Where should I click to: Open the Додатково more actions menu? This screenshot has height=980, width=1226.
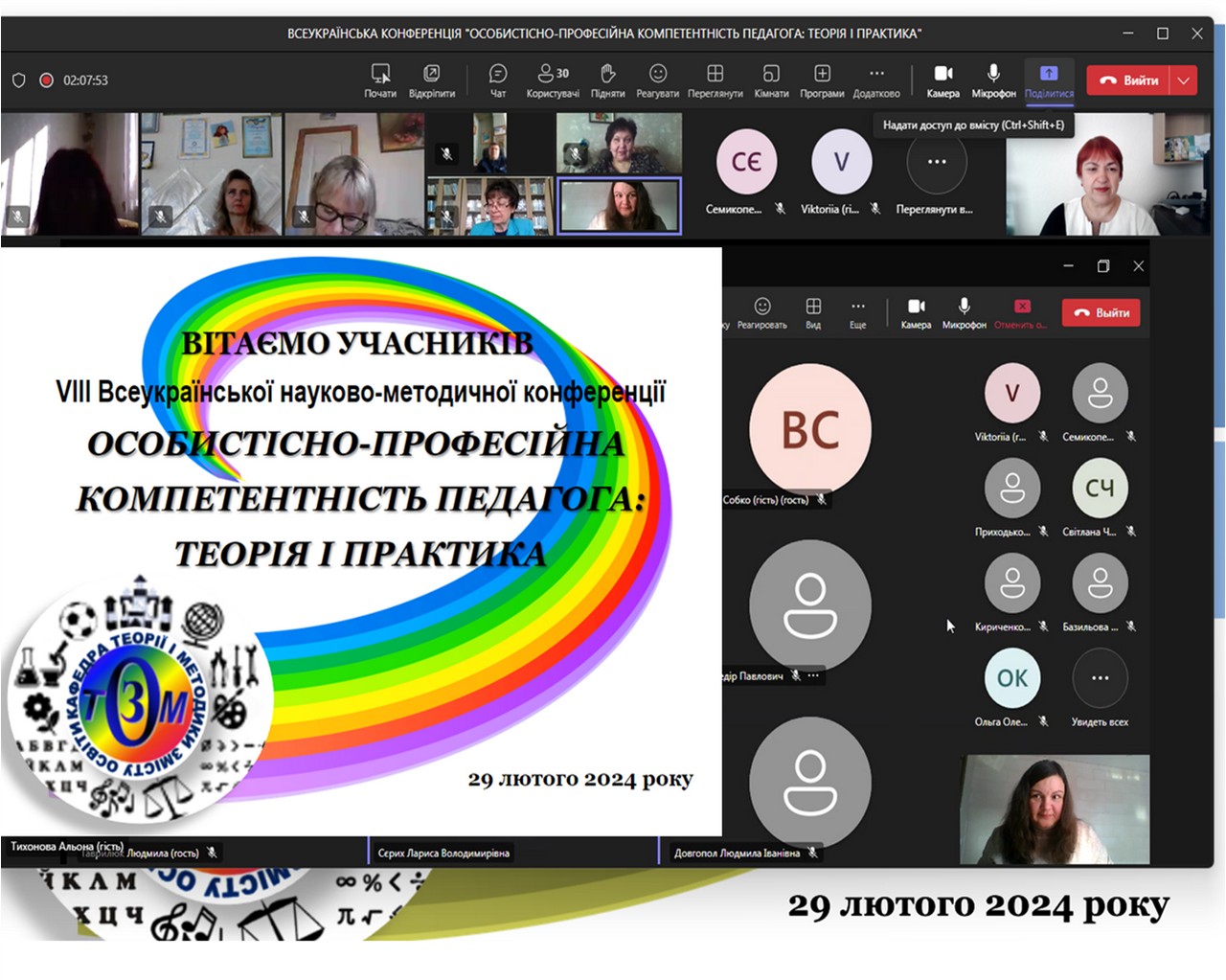coord(876,80)
